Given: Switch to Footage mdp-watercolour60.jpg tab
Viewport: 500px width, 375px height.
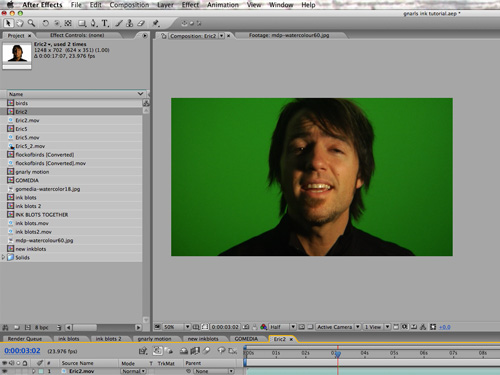Looking at the screenshot, I should pyautogui.click(x=289, y=35).
